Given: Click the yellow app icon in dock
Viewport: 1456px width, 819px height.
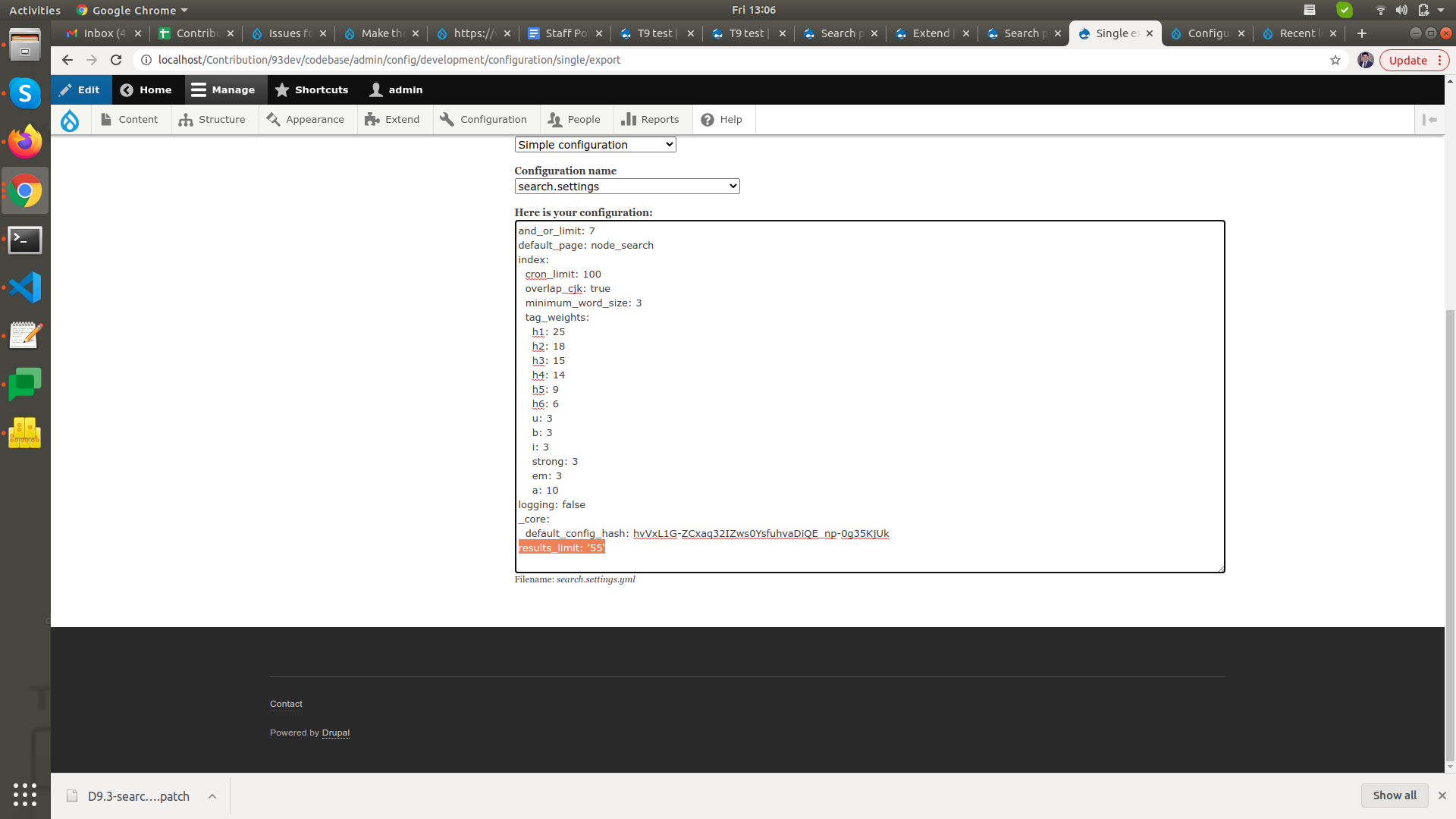Looking at the screenshot, I should 25,433.
